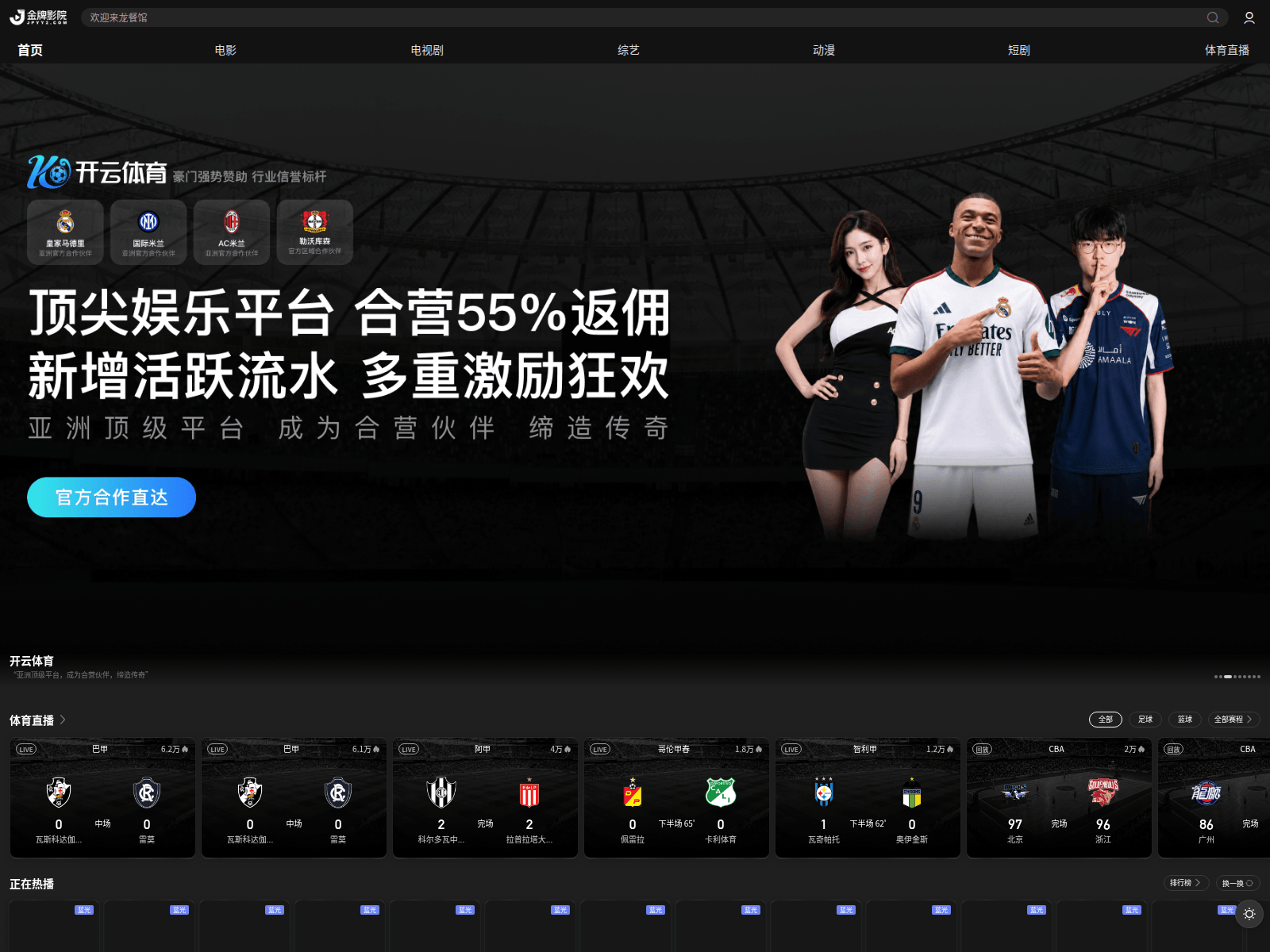Image resolution: width=1270 pixels, height=952 pixels.
Task: Click the search magnifier icon
Action: 1213,17
